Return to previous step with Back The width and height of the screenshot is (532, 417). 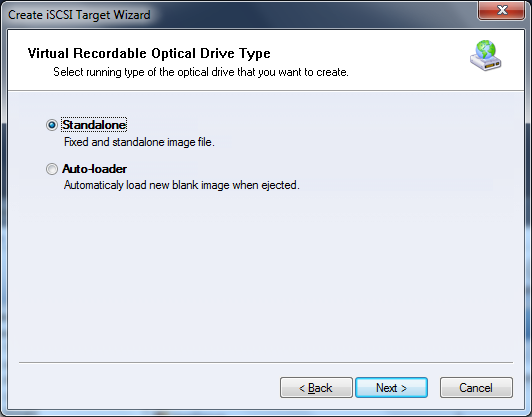tap(316, 387)
